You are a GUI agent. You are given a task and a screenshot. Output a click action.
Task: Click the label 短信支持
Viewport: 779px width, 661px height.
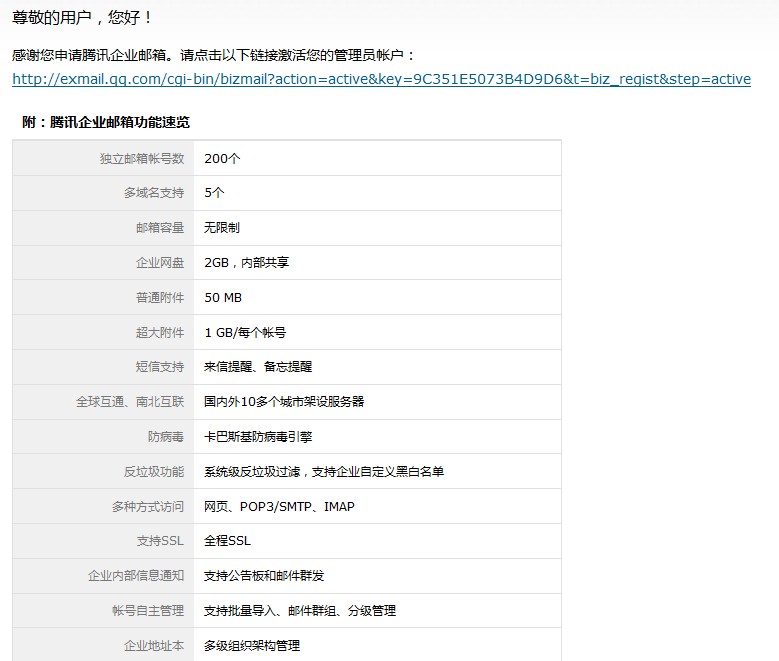tap(160, 367)
